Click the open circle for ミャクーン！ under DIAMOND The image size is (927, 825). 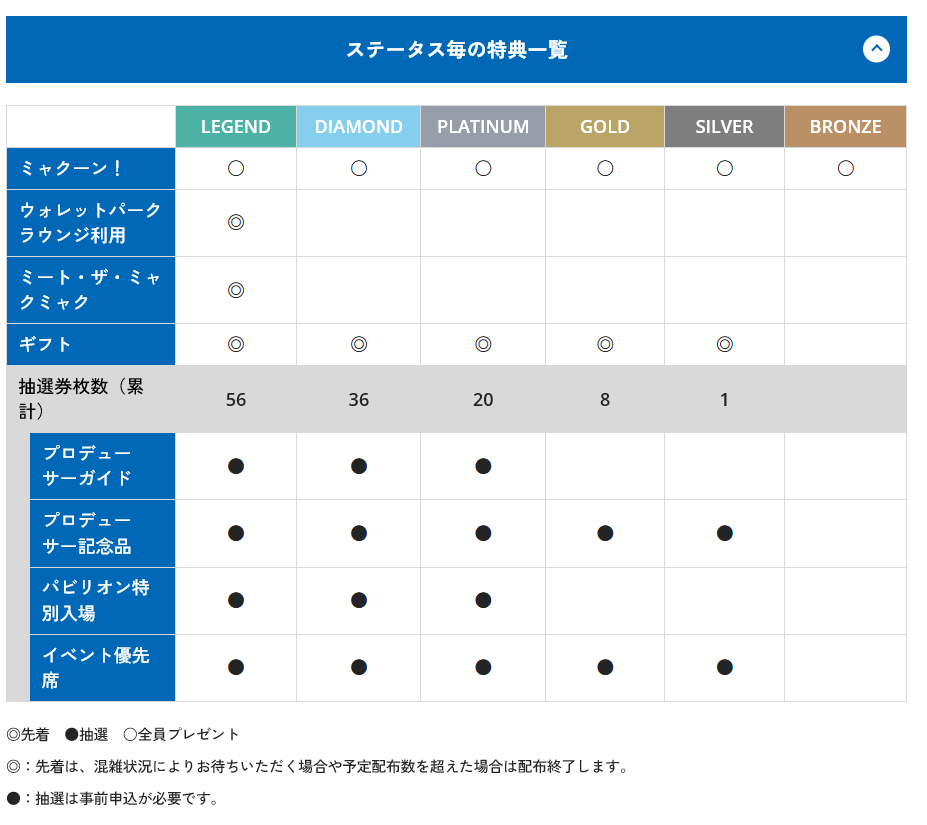[x=359, y=169]
